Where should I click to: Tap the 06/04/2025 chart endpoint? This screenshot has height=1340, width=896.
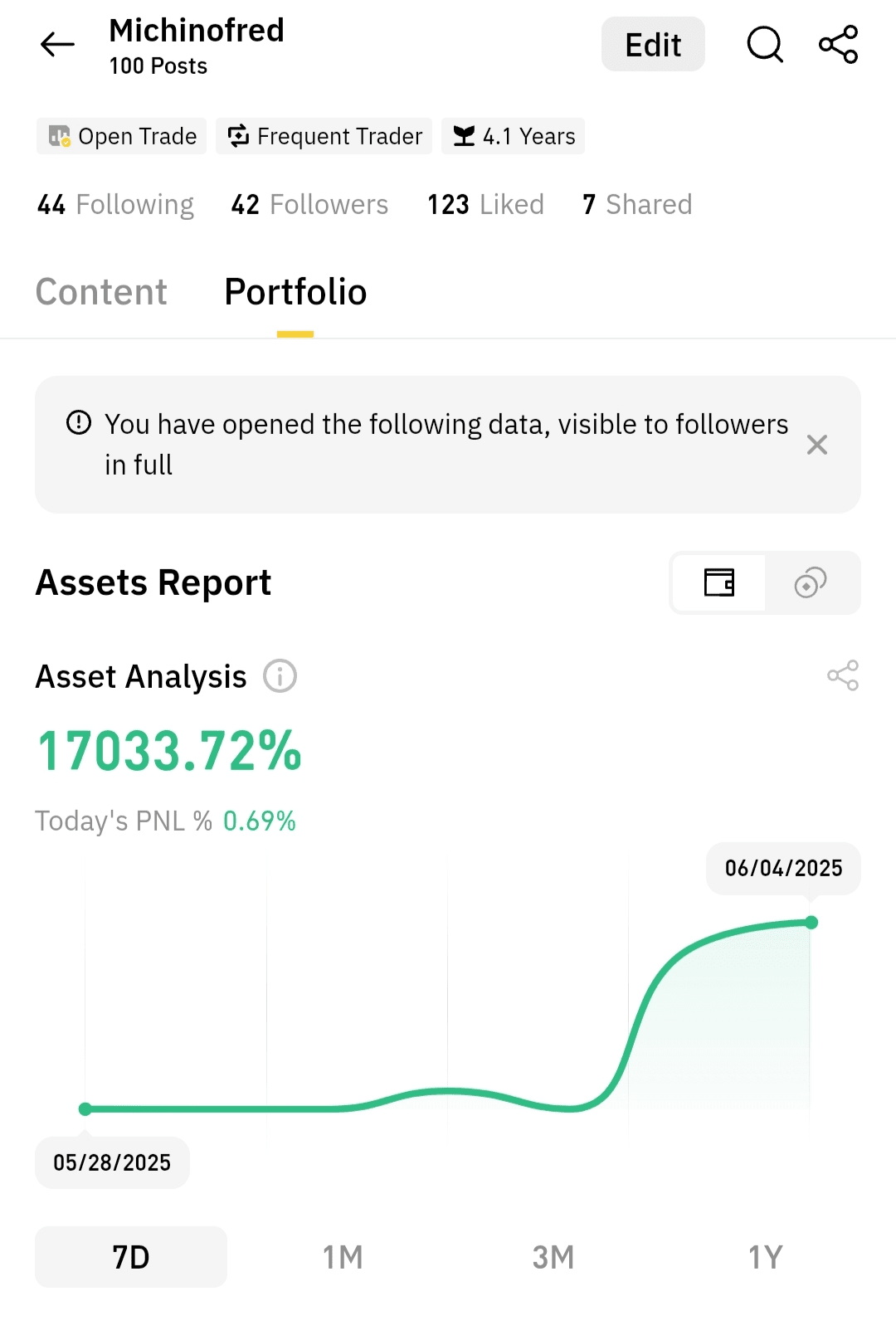(811, 923)
